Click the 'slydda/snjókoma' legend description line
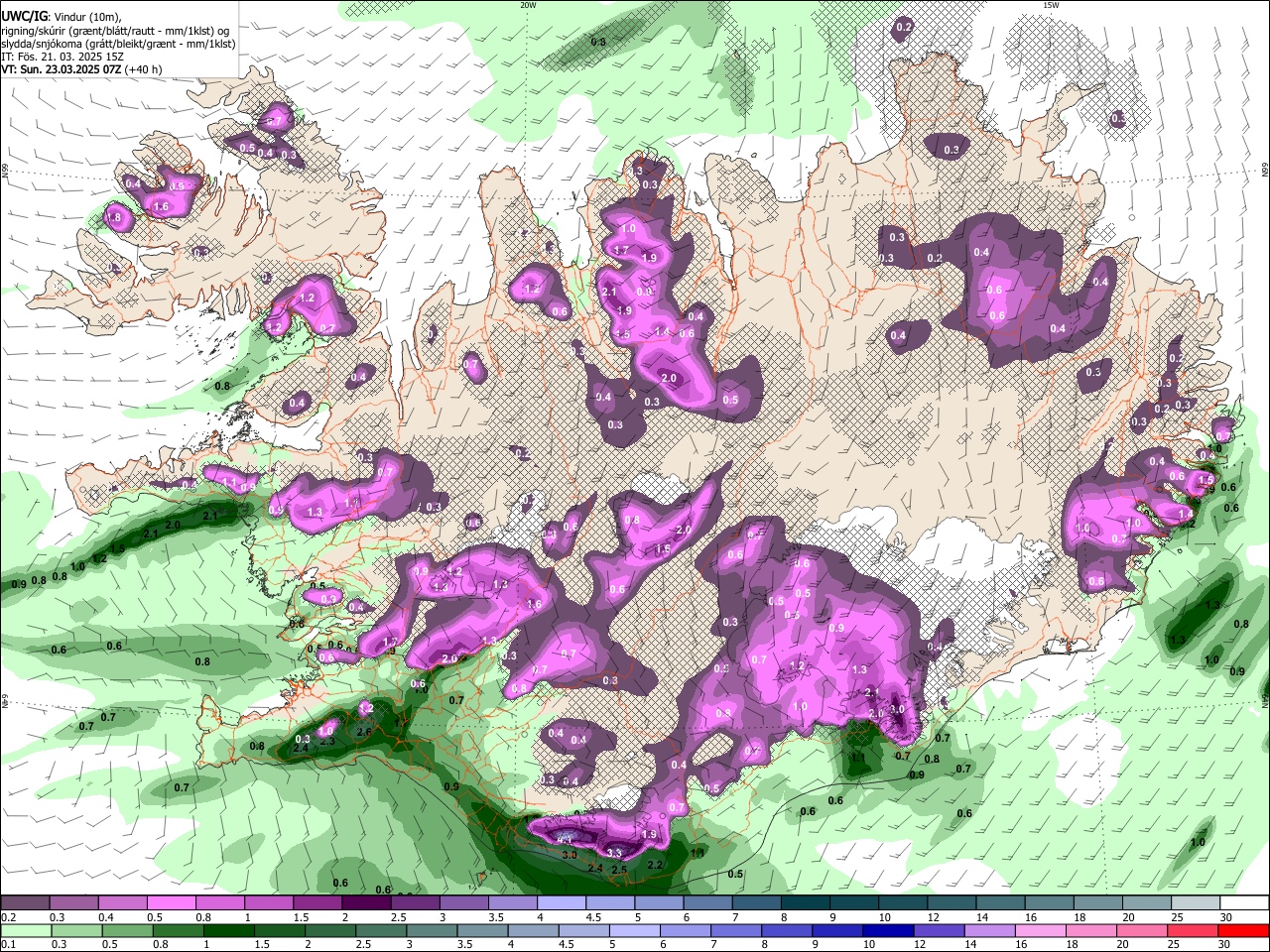This screenshot has width=1270, height=952. point(118,44)
